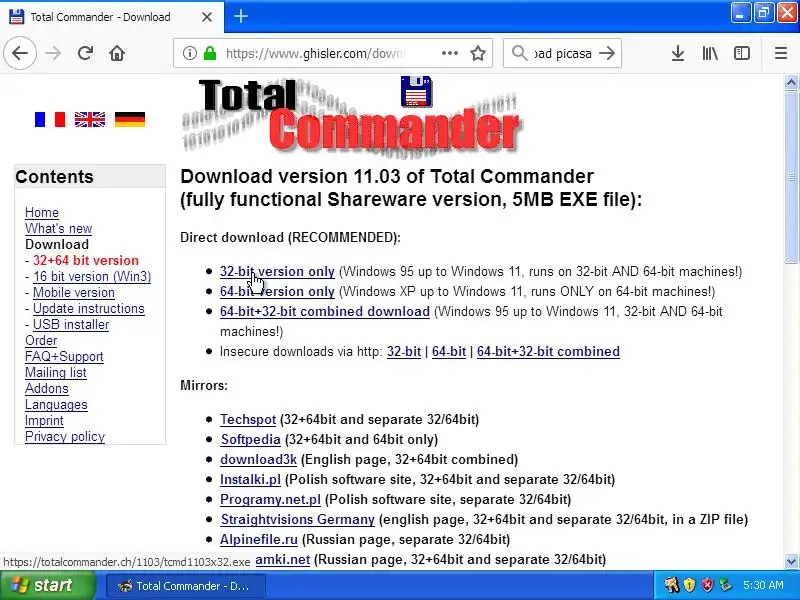The image size is (800, 600).
Task: Open the Imprint link
Action: pyautogui.click(x=44, y=420)
